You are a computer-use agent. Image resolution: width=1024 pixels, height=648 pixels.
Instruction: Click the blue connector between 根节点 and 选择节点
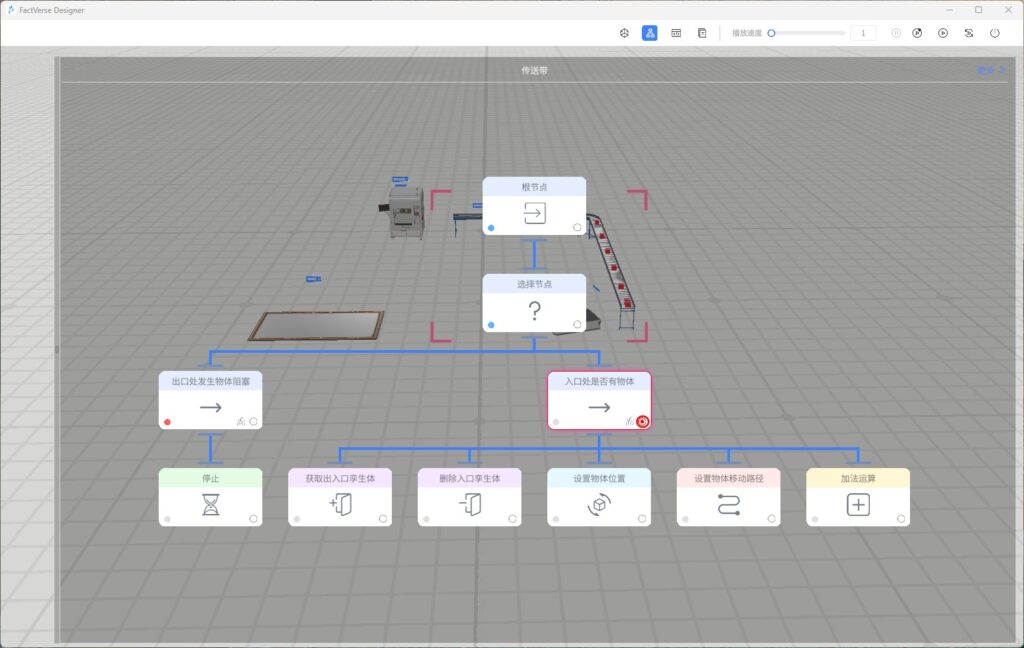534,254
